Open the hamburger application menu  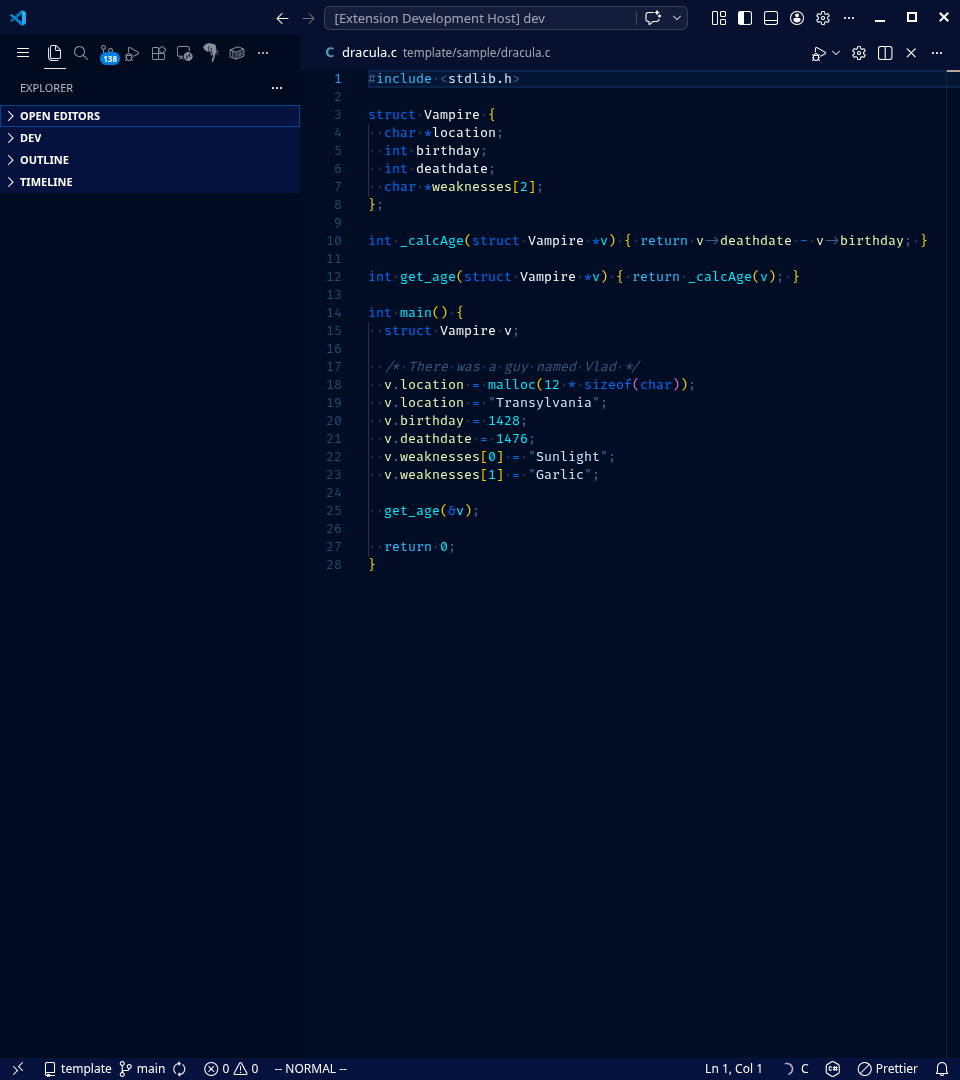pos(23,52)
